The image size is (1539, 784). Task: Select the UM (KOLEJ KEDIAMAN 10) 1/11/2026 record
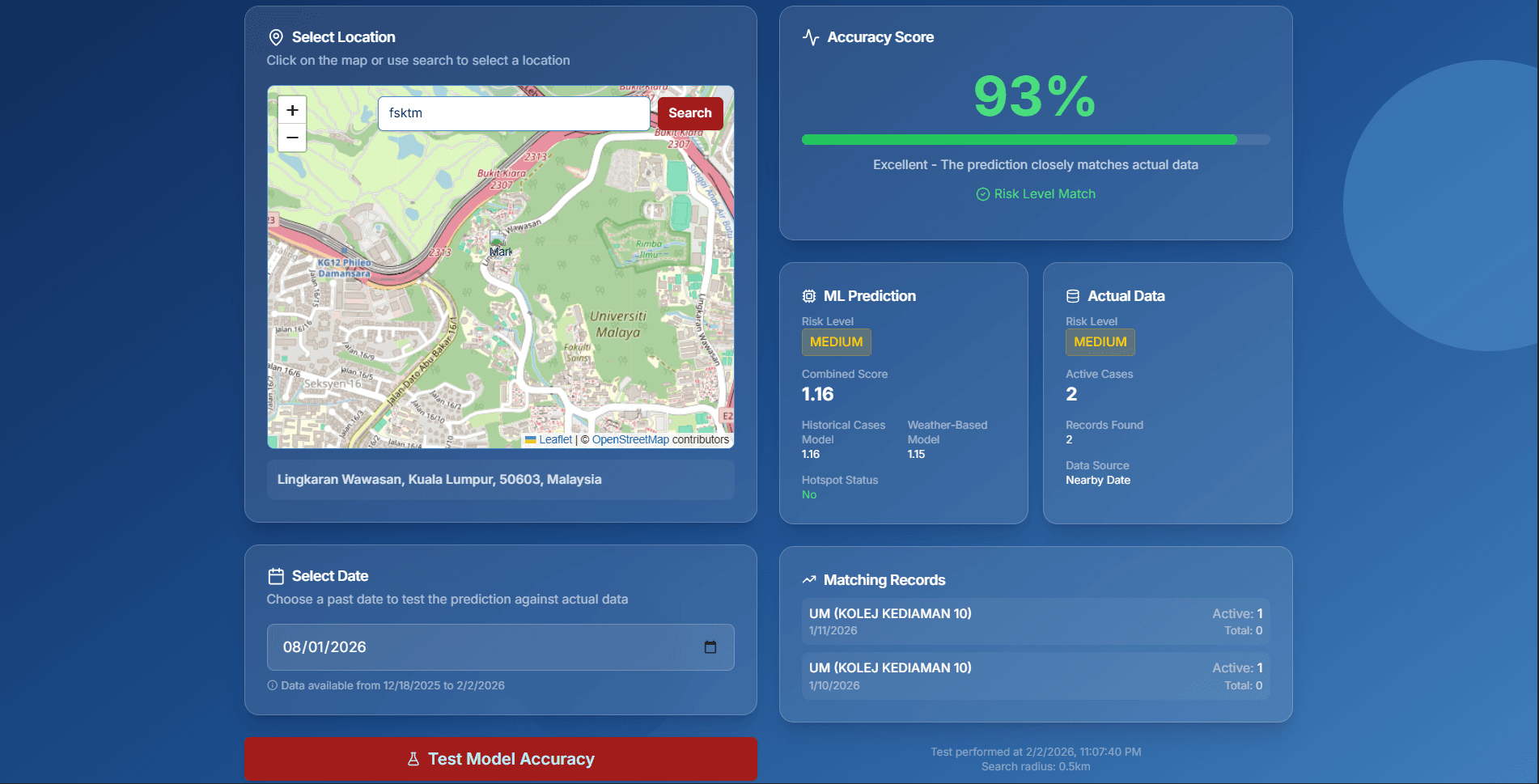pos(1035,621)
